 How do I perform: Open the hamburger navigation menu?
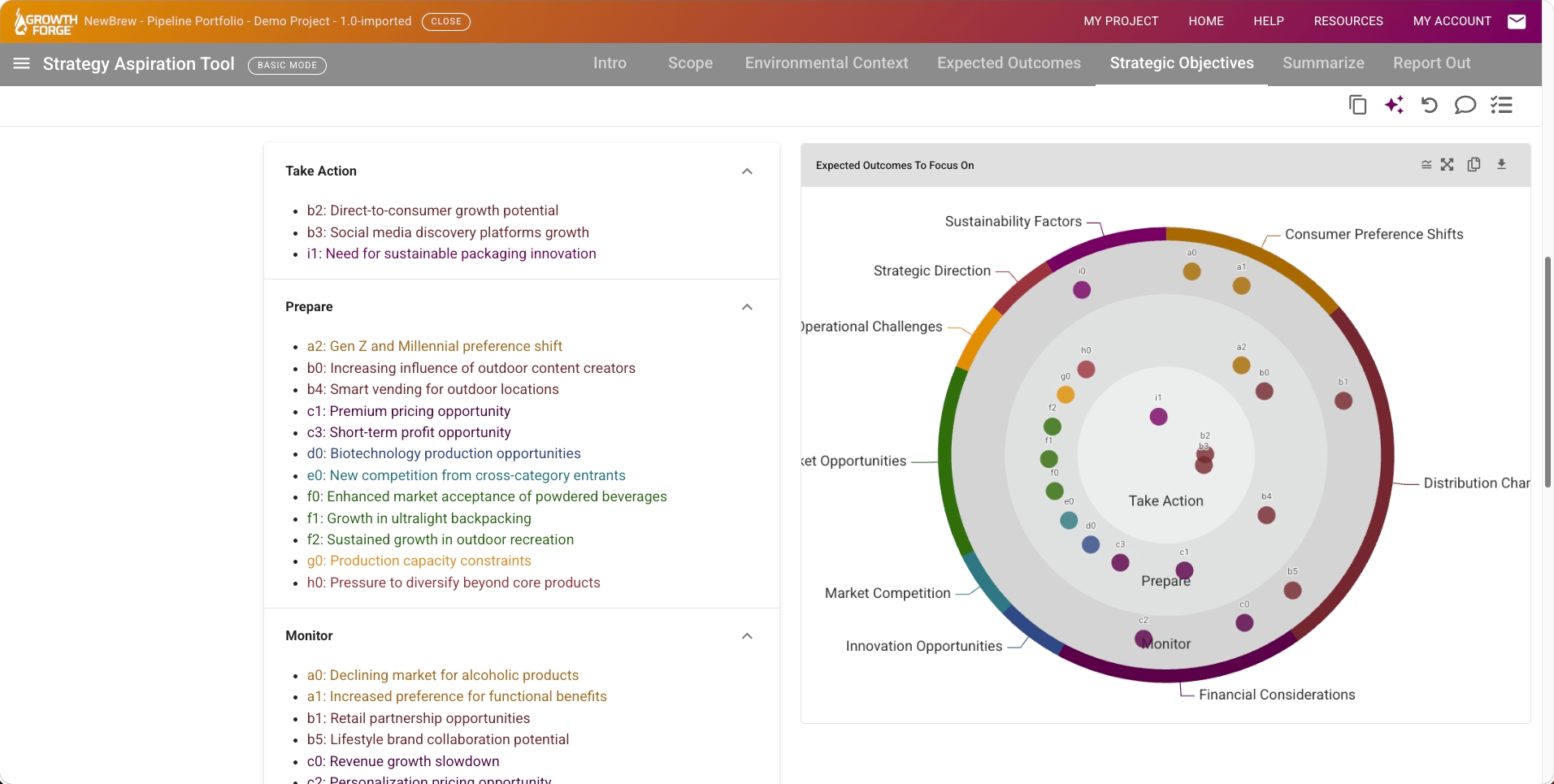point(22,63)
